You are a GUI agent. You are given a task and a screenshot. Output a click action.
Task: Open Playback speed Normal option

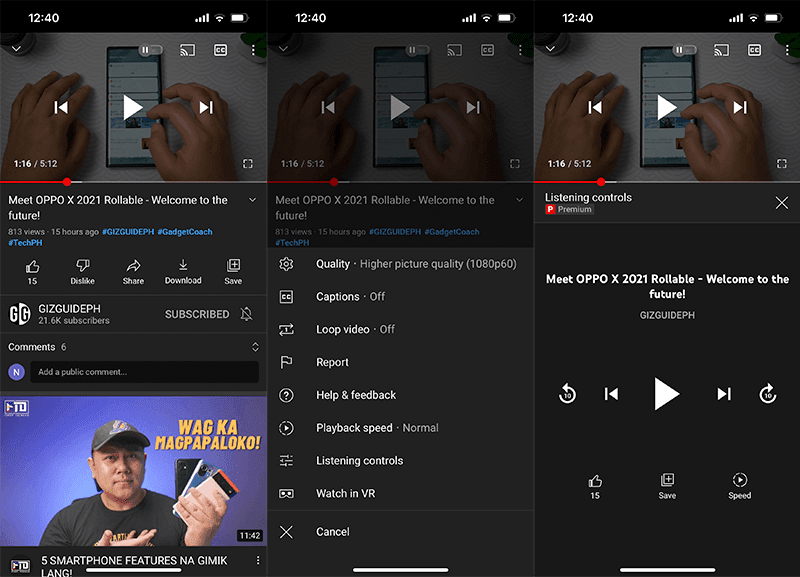click(x=401, y=428)
